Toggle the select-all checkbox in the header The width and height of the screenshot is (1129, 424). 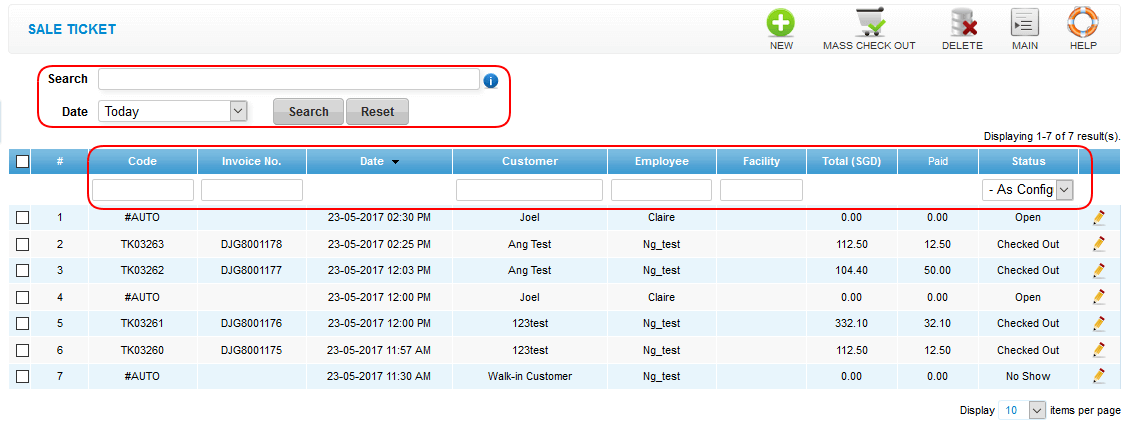pyautogui.click(x=22, y=161)
